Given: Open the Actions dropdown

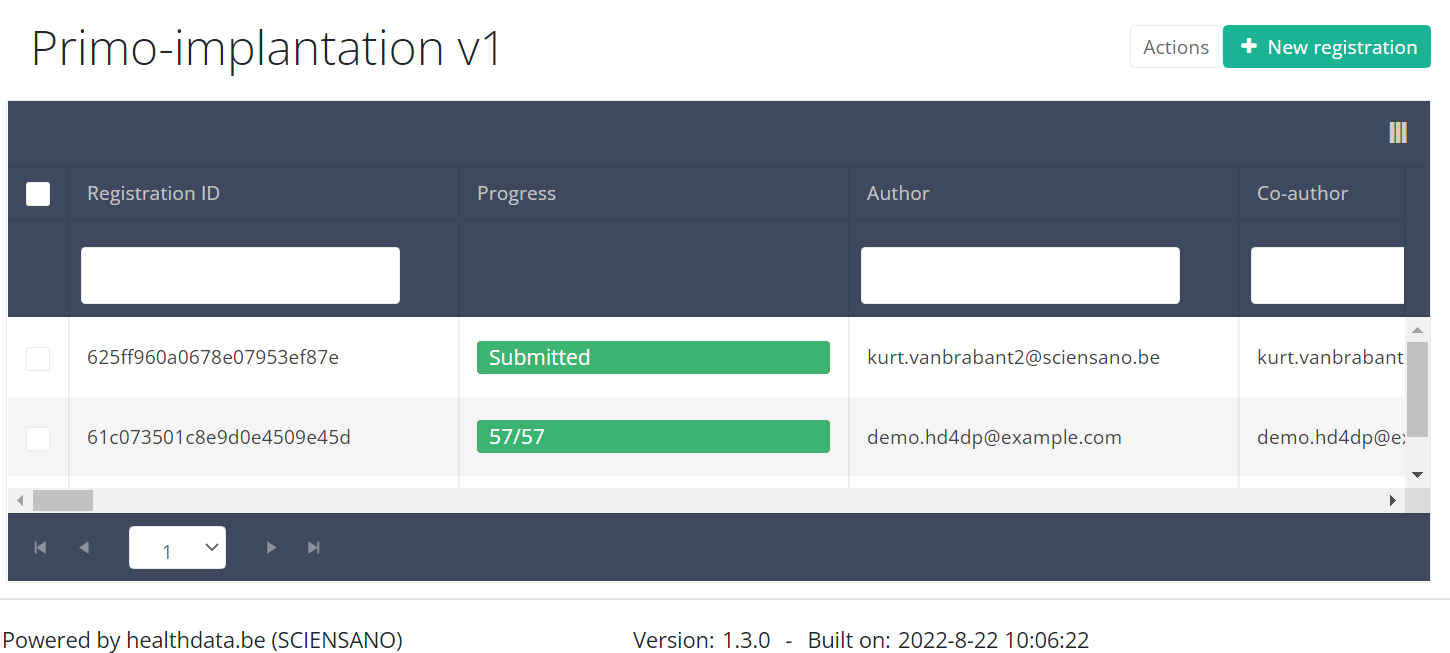Looking at the screenshot, I should [1175, 47].
